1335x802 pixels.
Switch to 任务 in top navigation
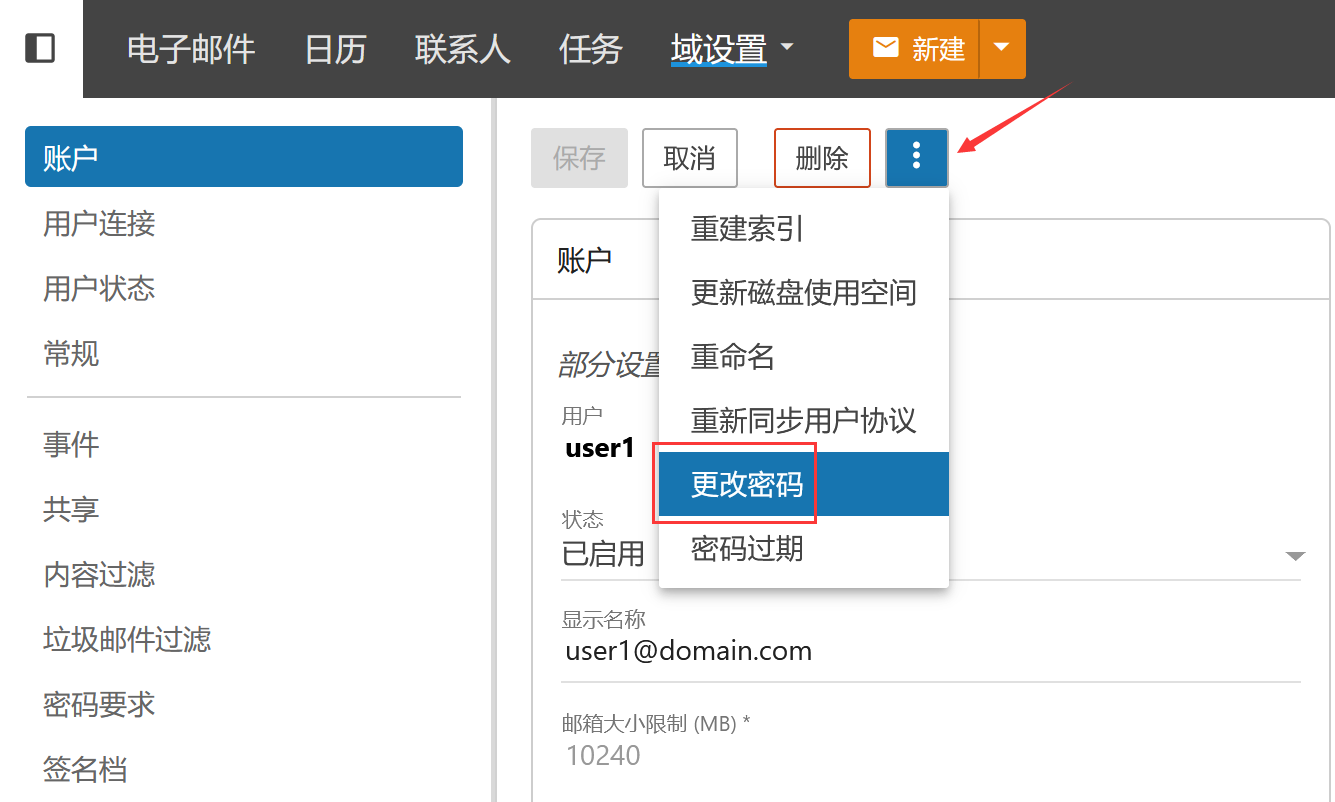point(591,49)
